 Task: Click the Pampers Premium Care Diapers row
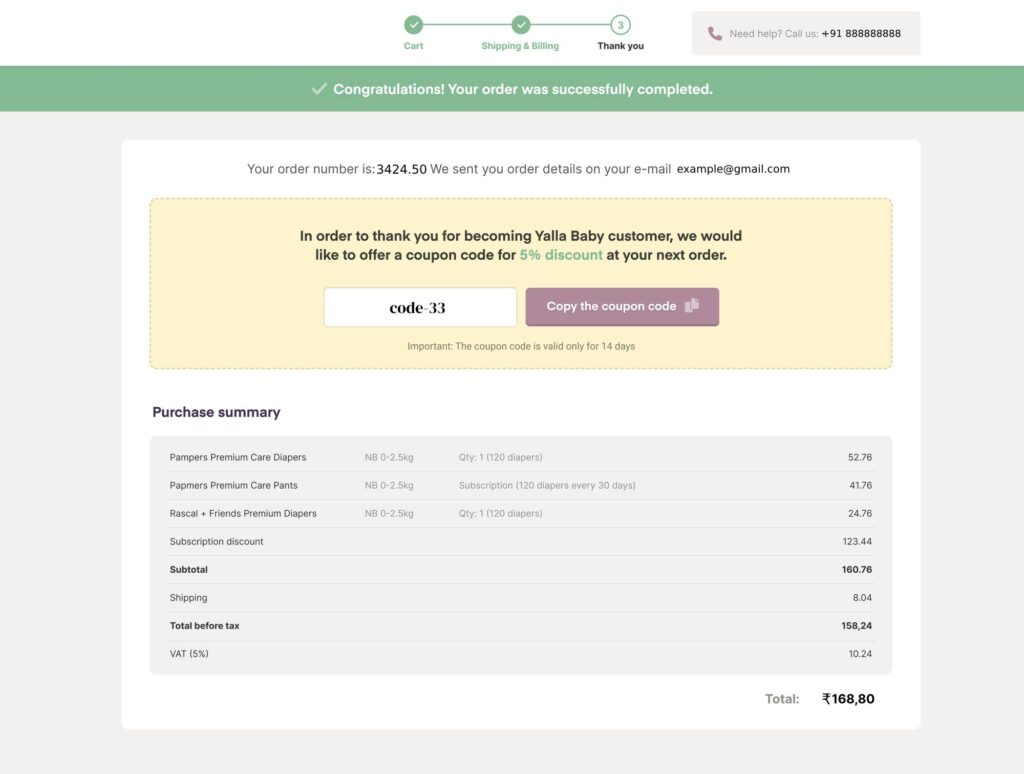[238, 457]
